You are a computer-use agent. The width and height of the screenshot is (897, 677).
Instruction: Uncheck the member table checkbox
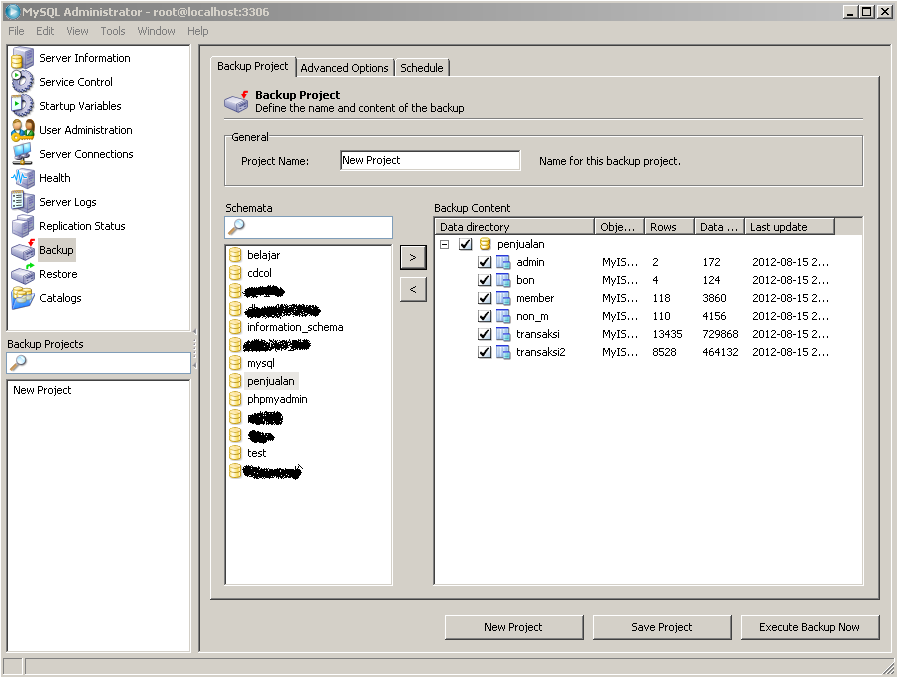[485, 298]
